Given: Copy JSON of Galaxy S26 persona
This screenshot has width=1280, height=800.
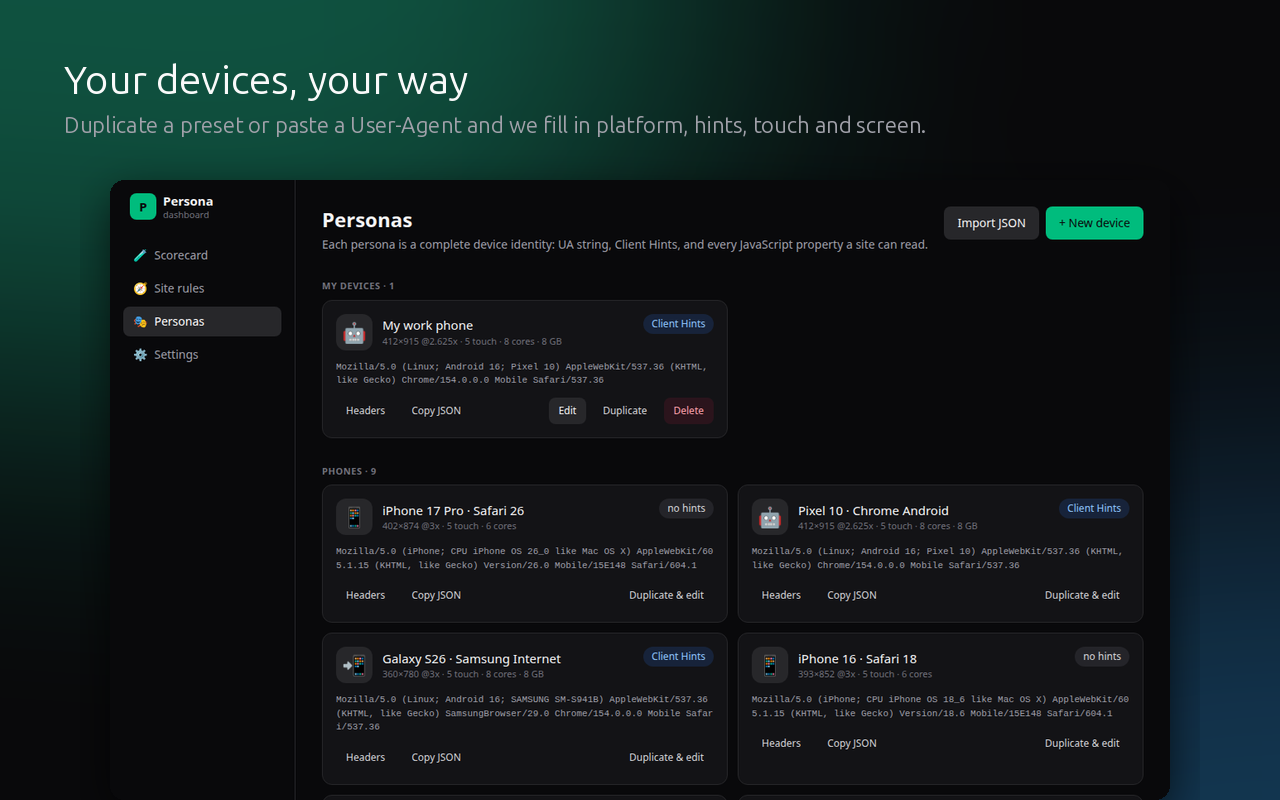Looking at the screenshot, I should [436, 757].
